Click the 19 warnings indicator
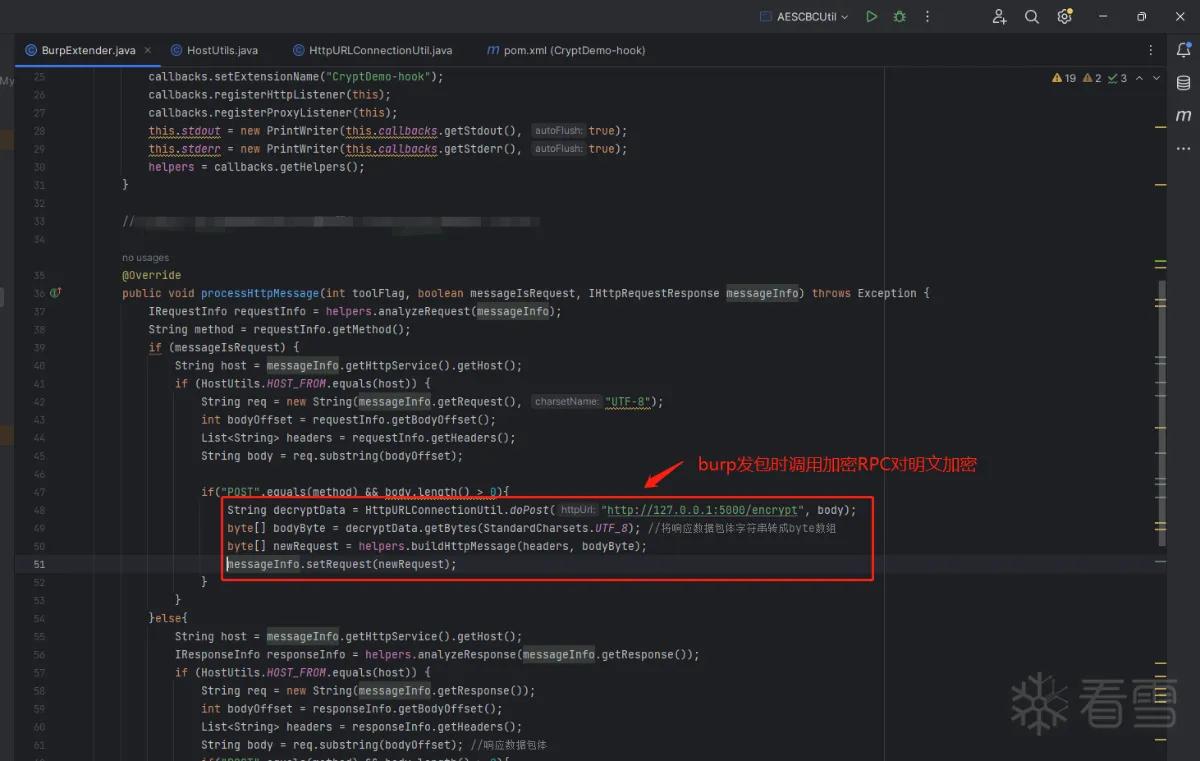This screenshot has height=761, width=1200. [x=1064, y=78]
